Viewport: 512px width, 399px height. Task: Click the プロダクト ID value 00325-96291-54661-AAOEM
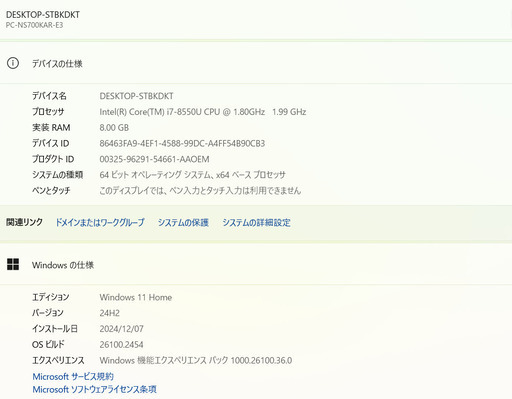tap(154, 159)
